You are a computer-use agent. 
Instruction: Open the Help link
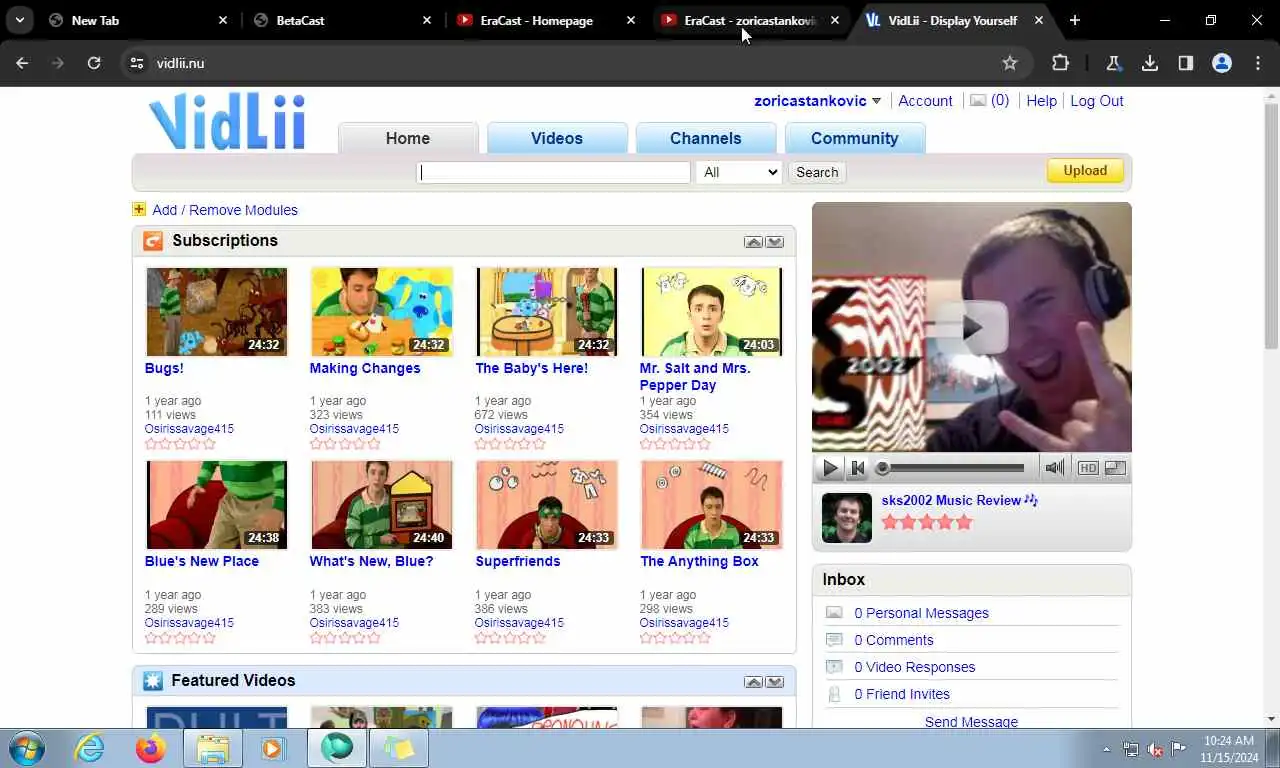pyautogui.click(x=1041, y=101)
